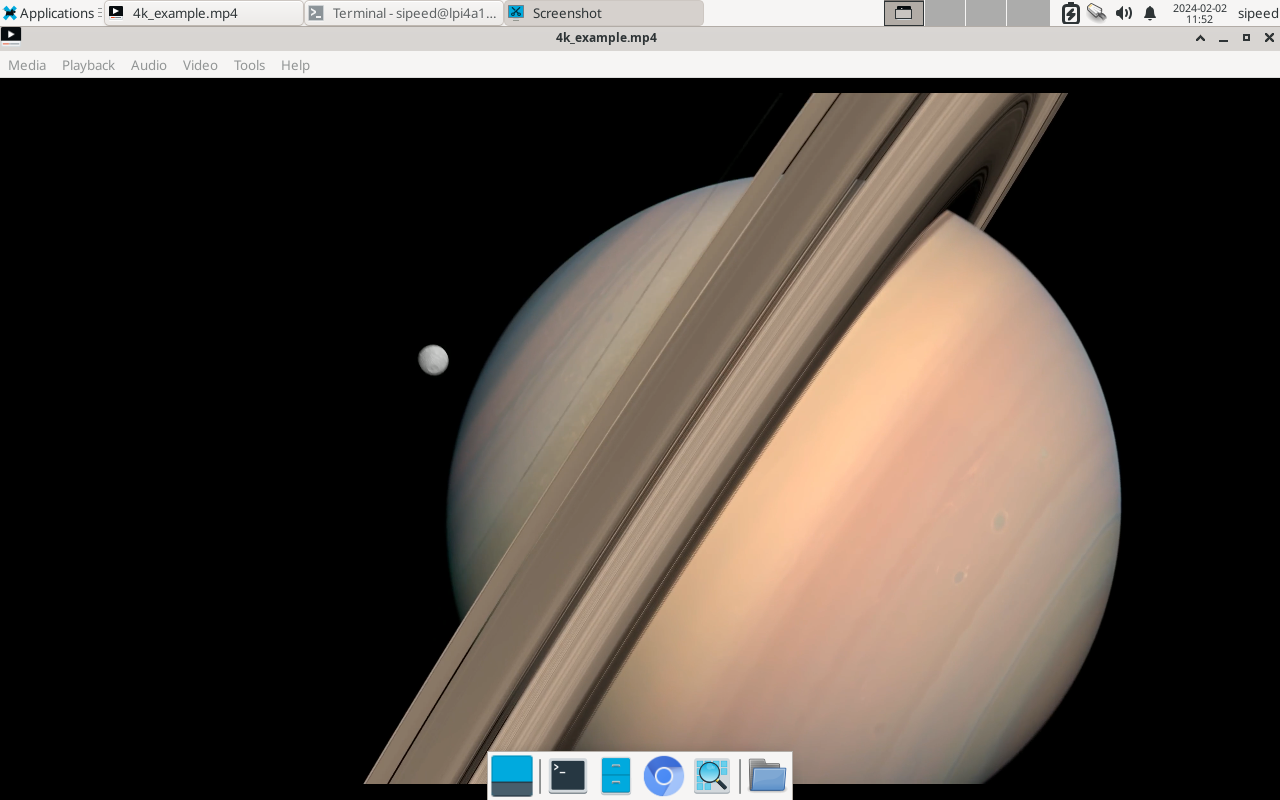Click the Show Desktop icon in the dock

[x=512, y=776]
